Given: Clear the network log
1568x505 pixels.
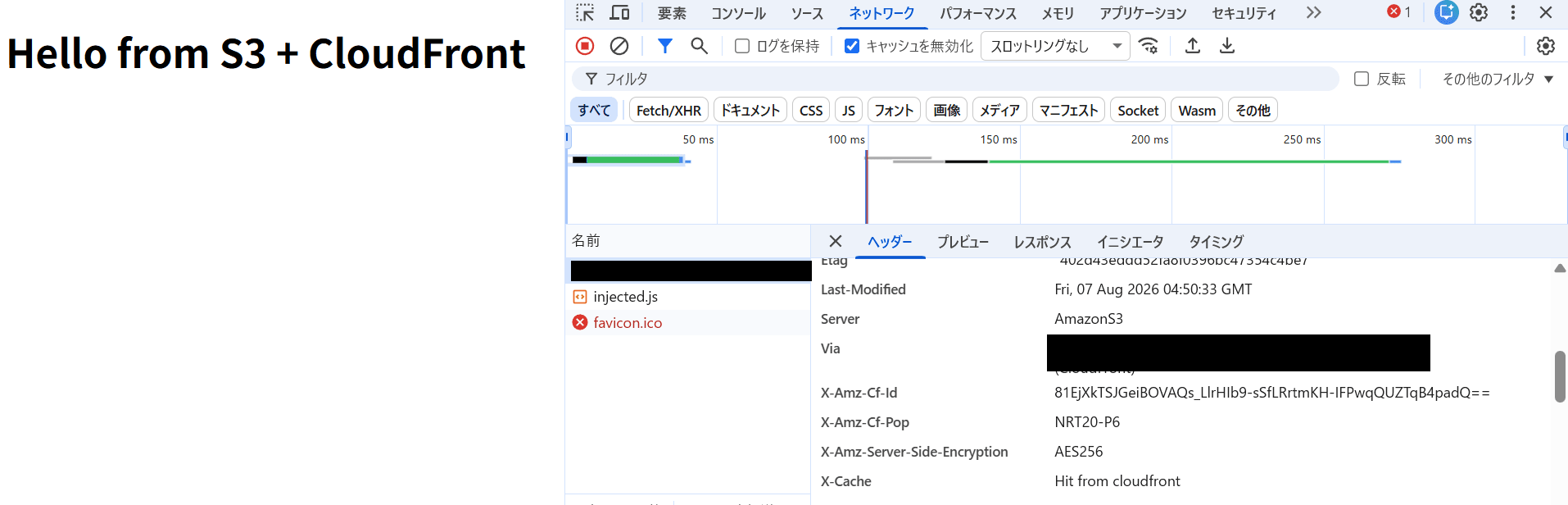Looking at the screenshot, I should [619, 46].
